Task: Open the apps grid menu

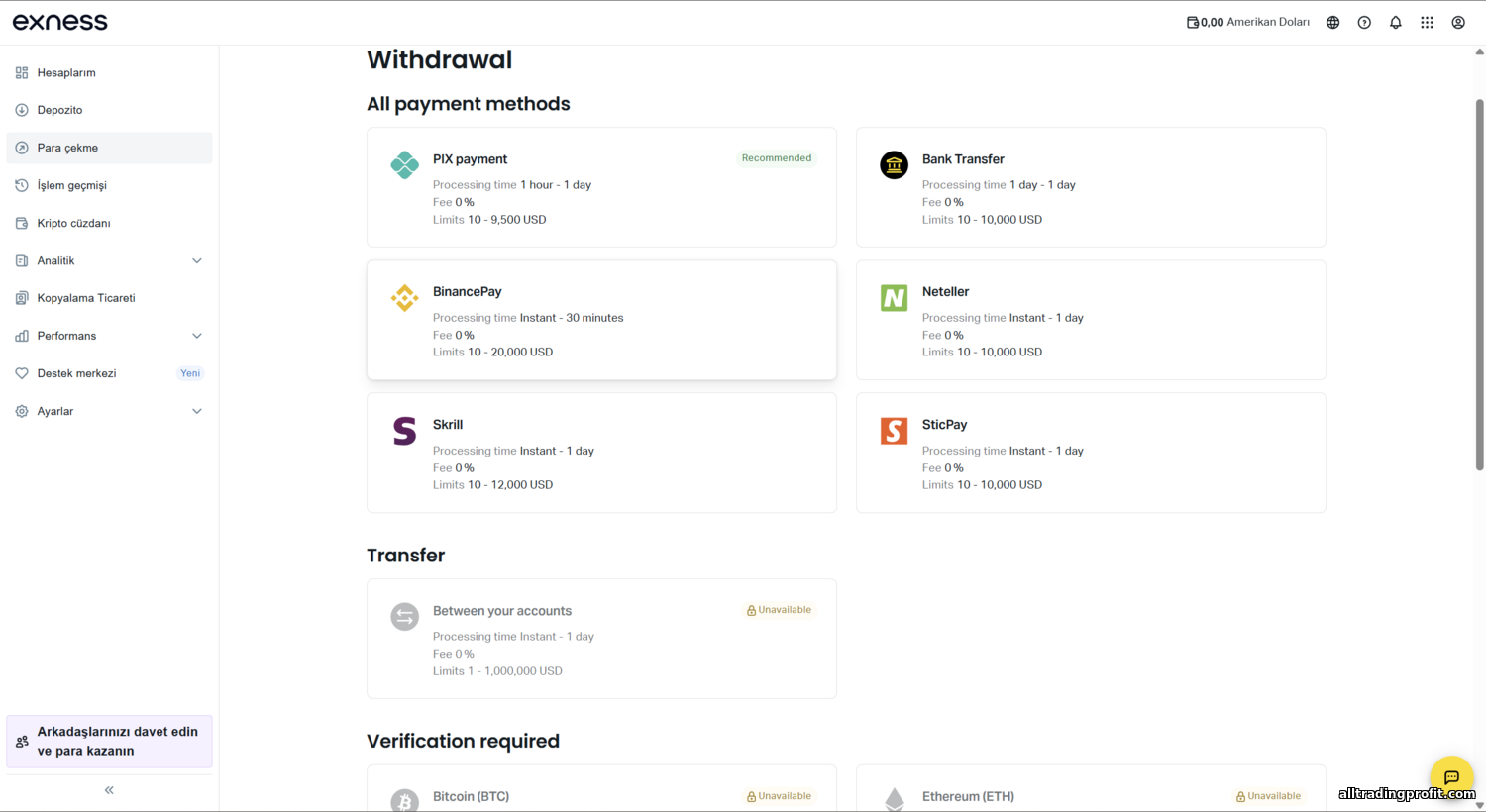Action: [1427, 23]
